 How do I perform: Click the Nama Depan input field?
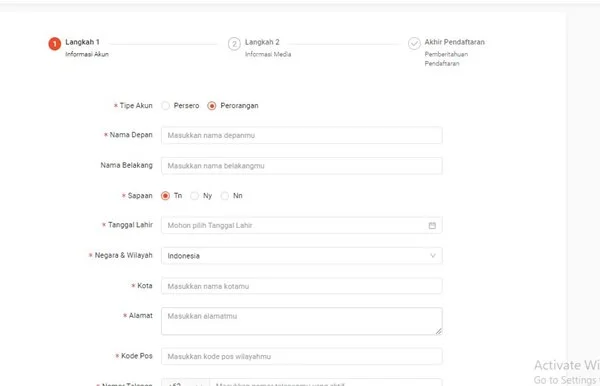click(302, 135)
